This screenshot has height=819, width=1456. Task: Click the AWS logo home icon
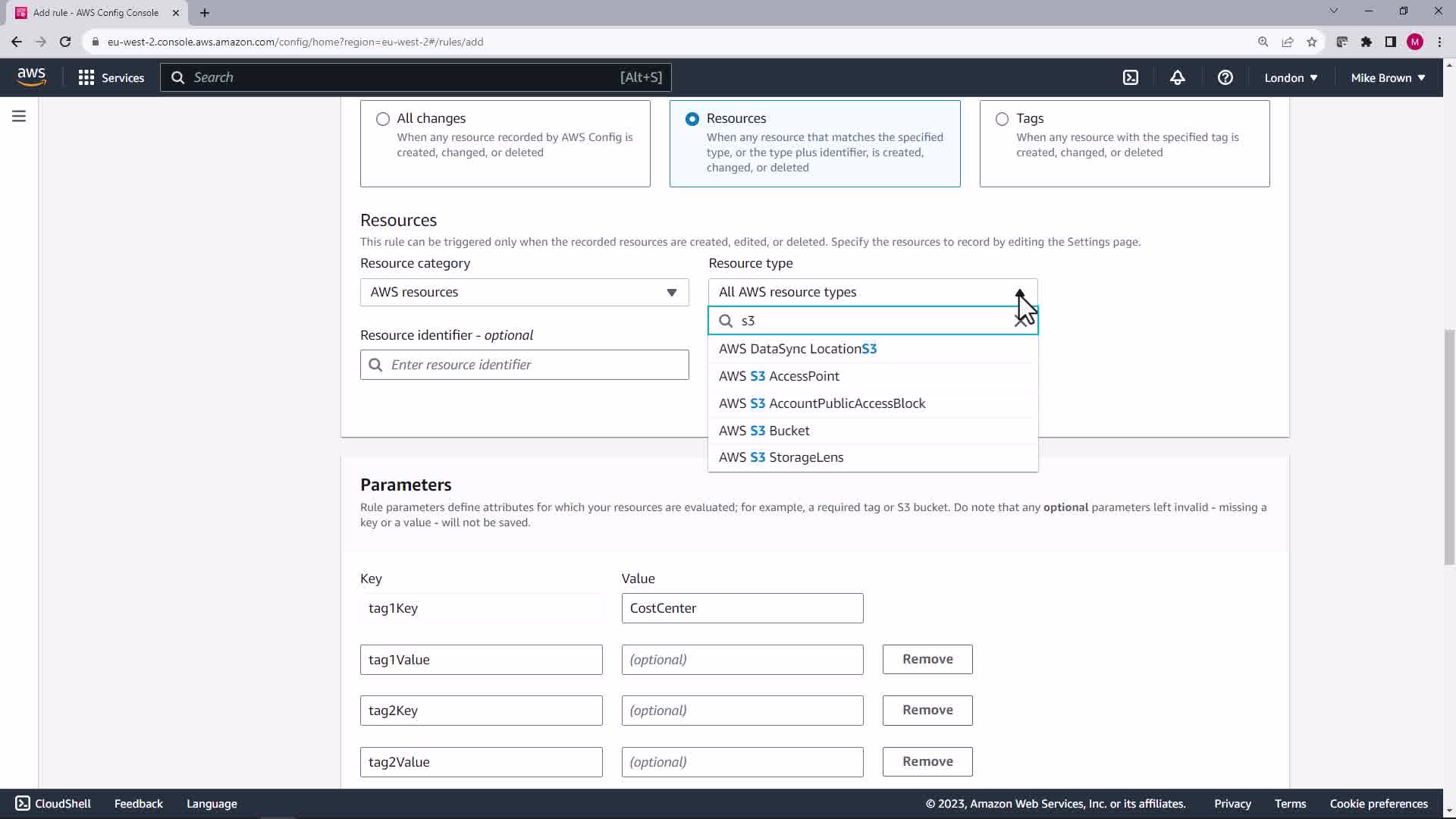(31, 77)
